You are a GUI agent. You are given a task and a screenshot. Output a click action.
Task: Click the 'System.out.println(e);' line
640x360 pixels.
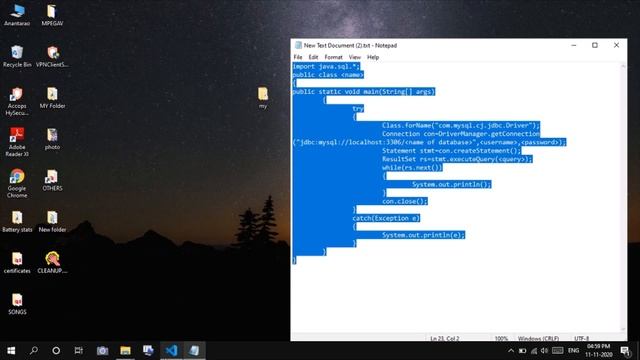coord(423,235)
